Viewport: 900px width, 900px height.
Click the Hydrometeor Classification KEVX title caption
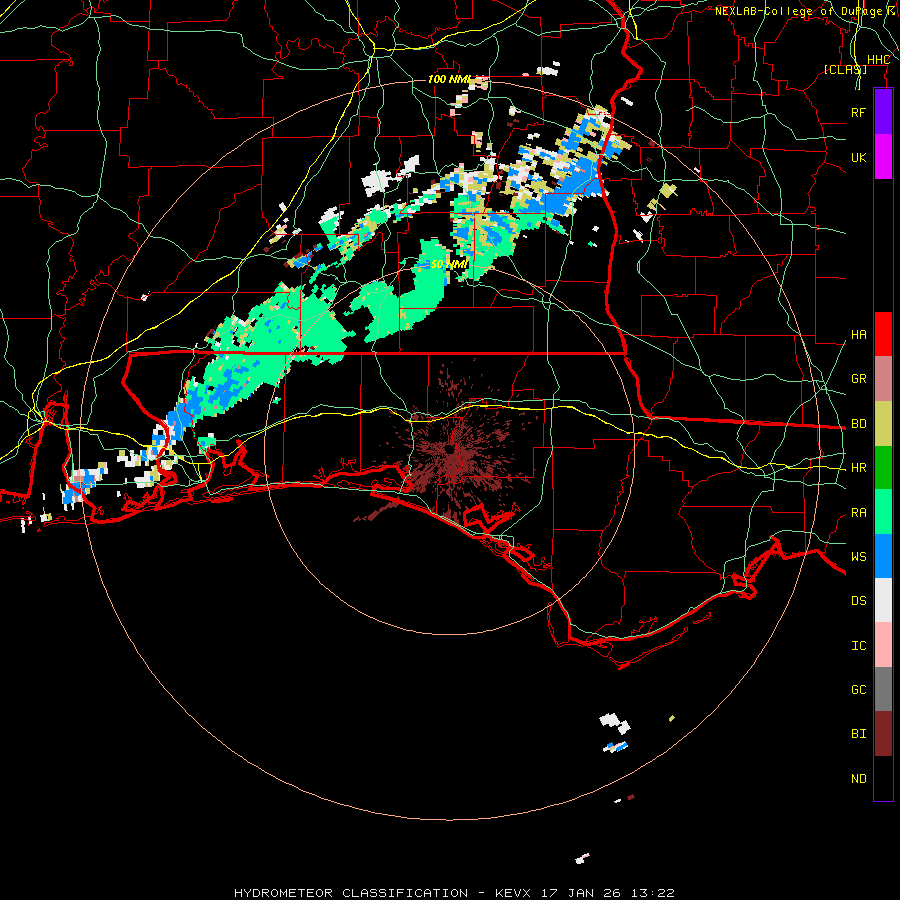454,893
